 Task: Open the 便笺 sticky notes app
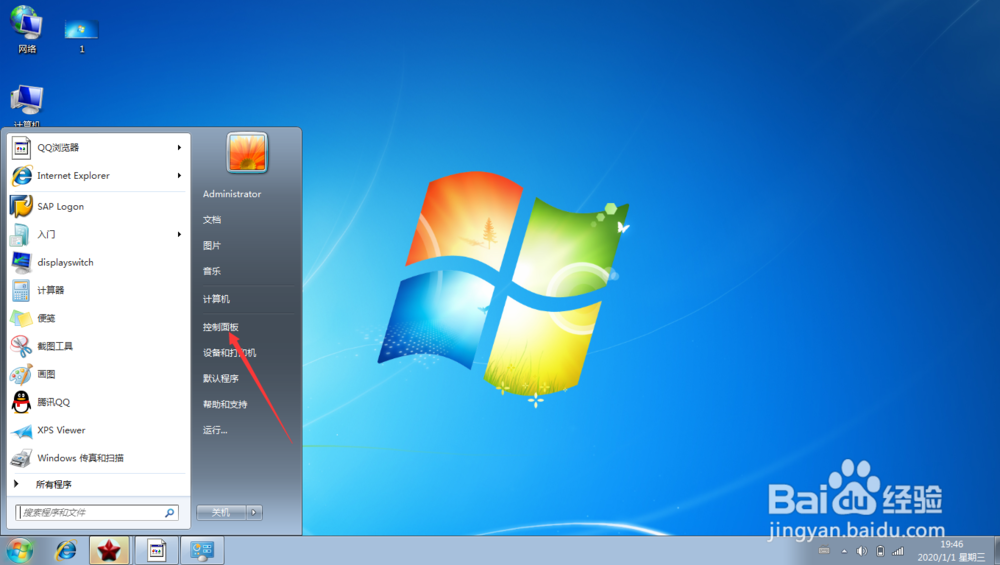98,318
